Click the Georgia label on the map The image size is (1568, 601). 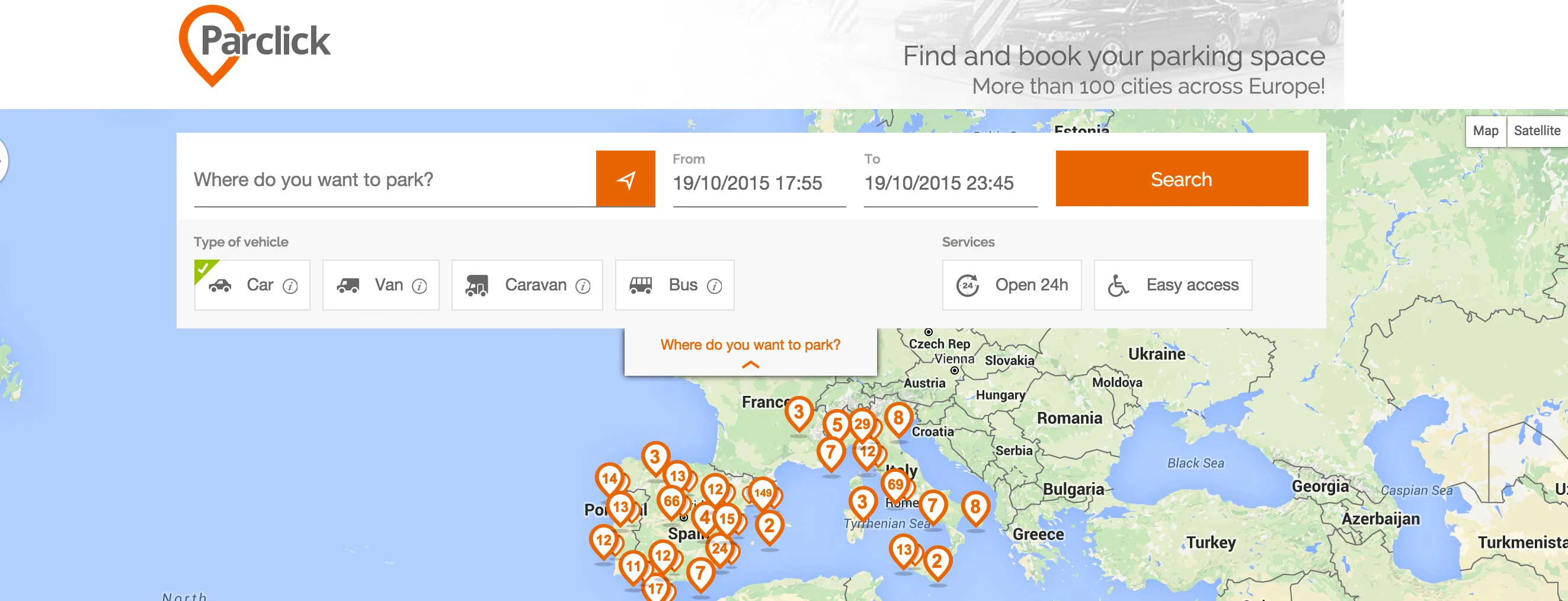click(x=1320, y=487)
